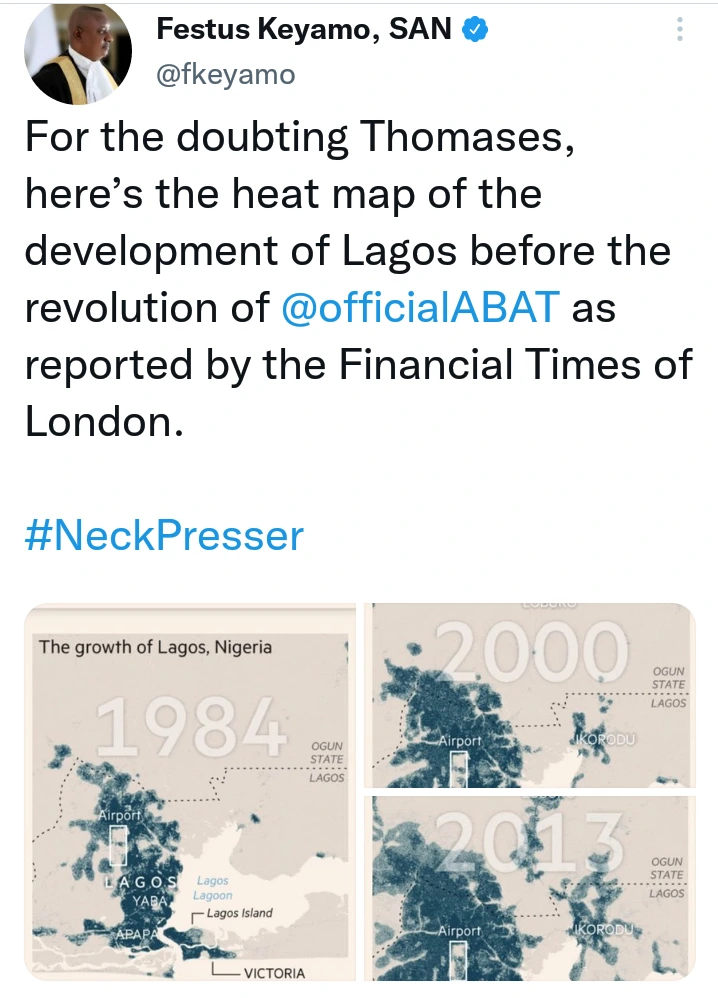Open the @fkeyamo handle link

(225, 74)
